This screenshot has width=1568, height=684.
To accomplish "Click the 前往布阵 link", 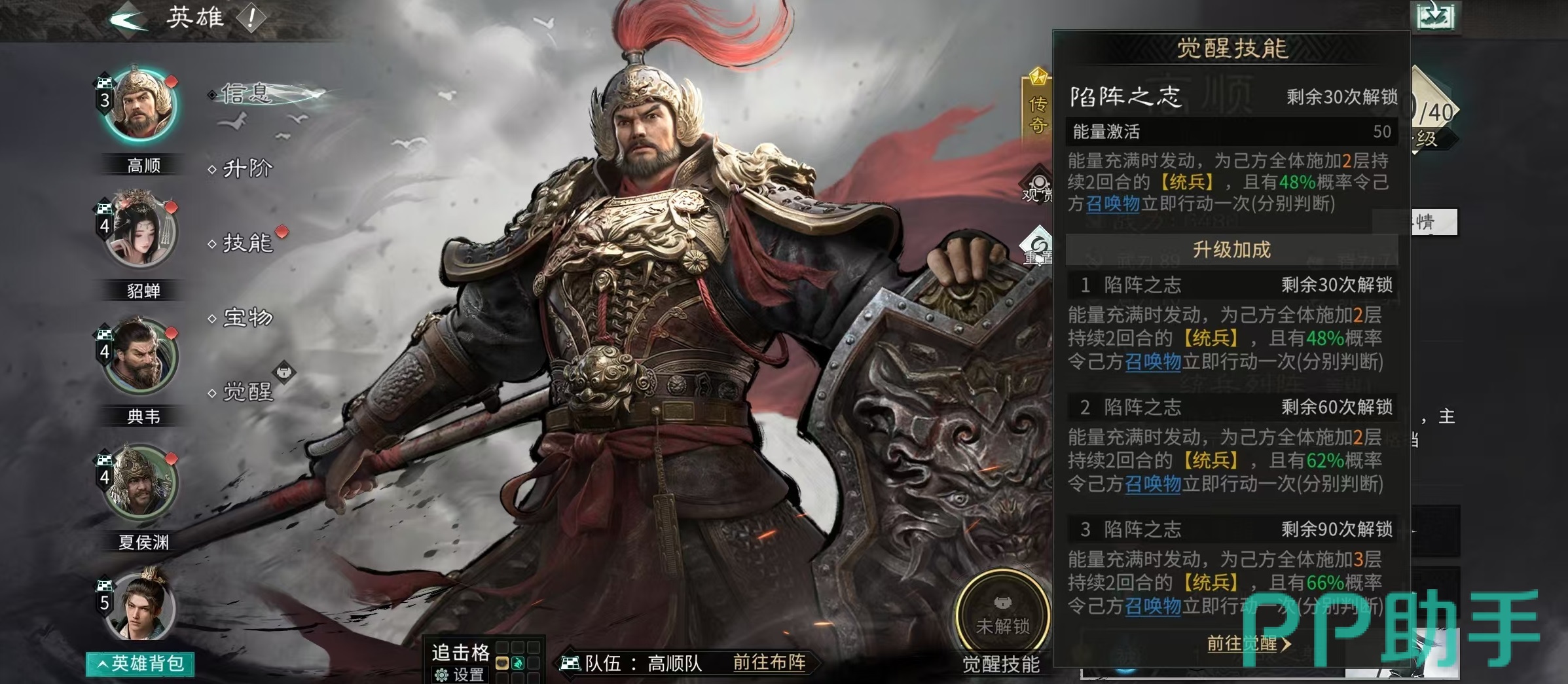I will (x=769, y=662).
